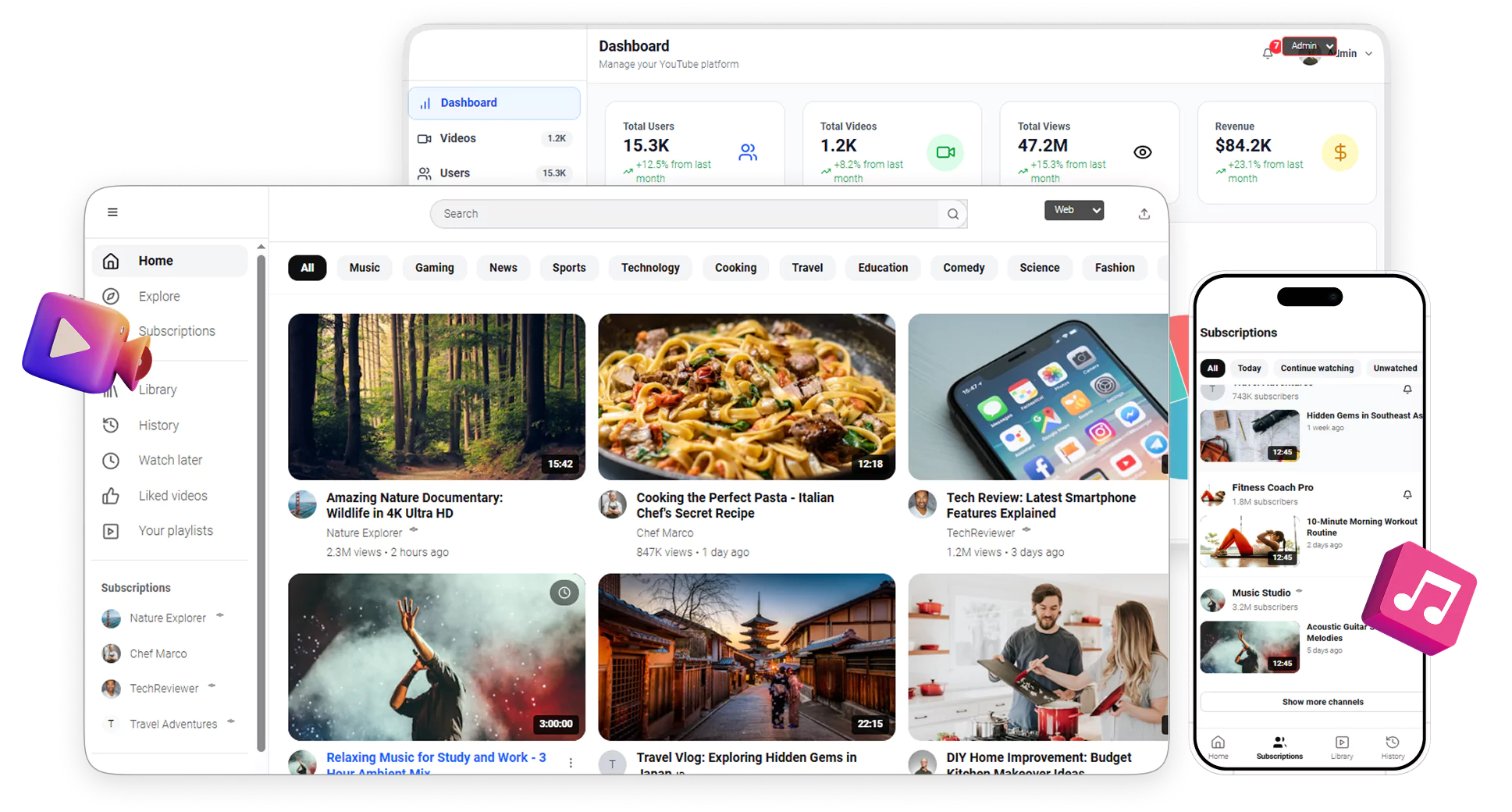This screenshot has height=812, width=1512.
Task: Open the Relaxing Music video title link
Action: click(436, 757)
